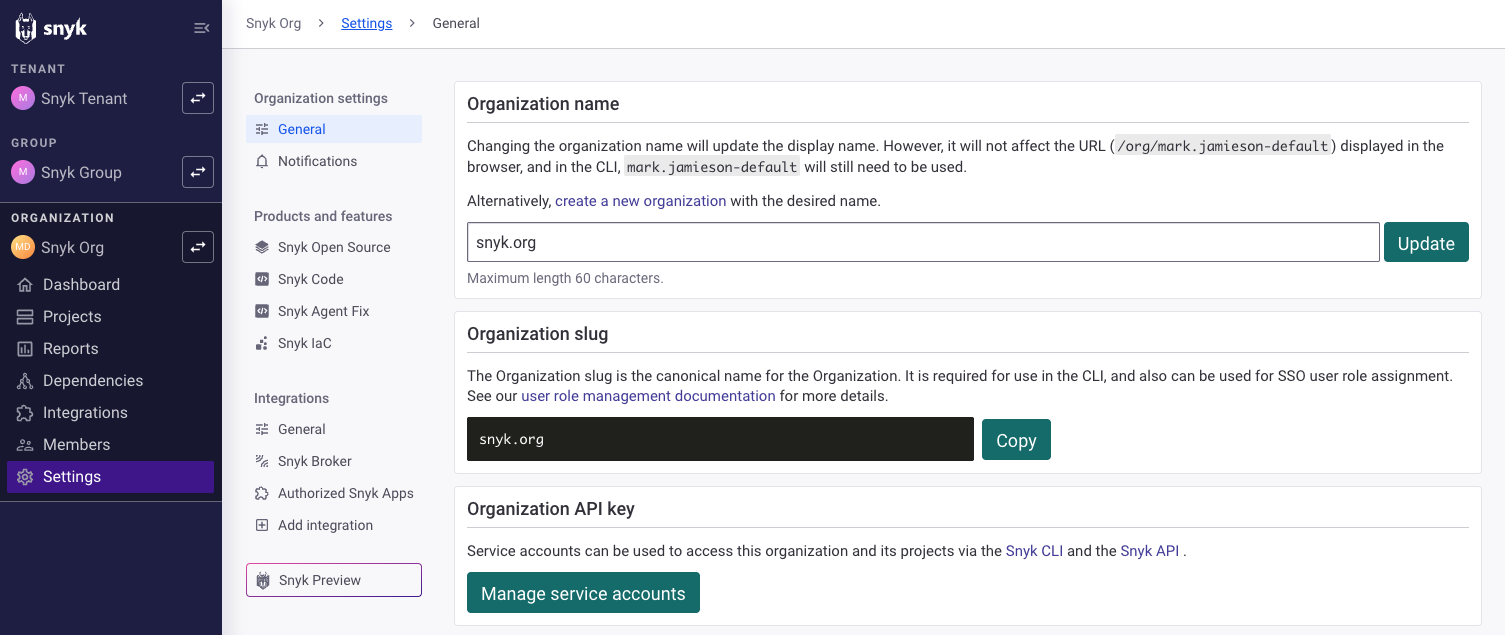Open the Snyk Preview button
Viewport: 1505px width, 635px height.
click(333, 580)
